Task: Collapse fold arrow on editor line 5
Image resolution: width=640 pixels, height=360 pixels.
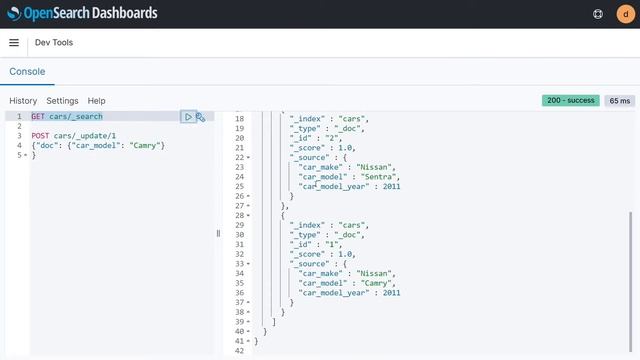Action: [25, 155]
